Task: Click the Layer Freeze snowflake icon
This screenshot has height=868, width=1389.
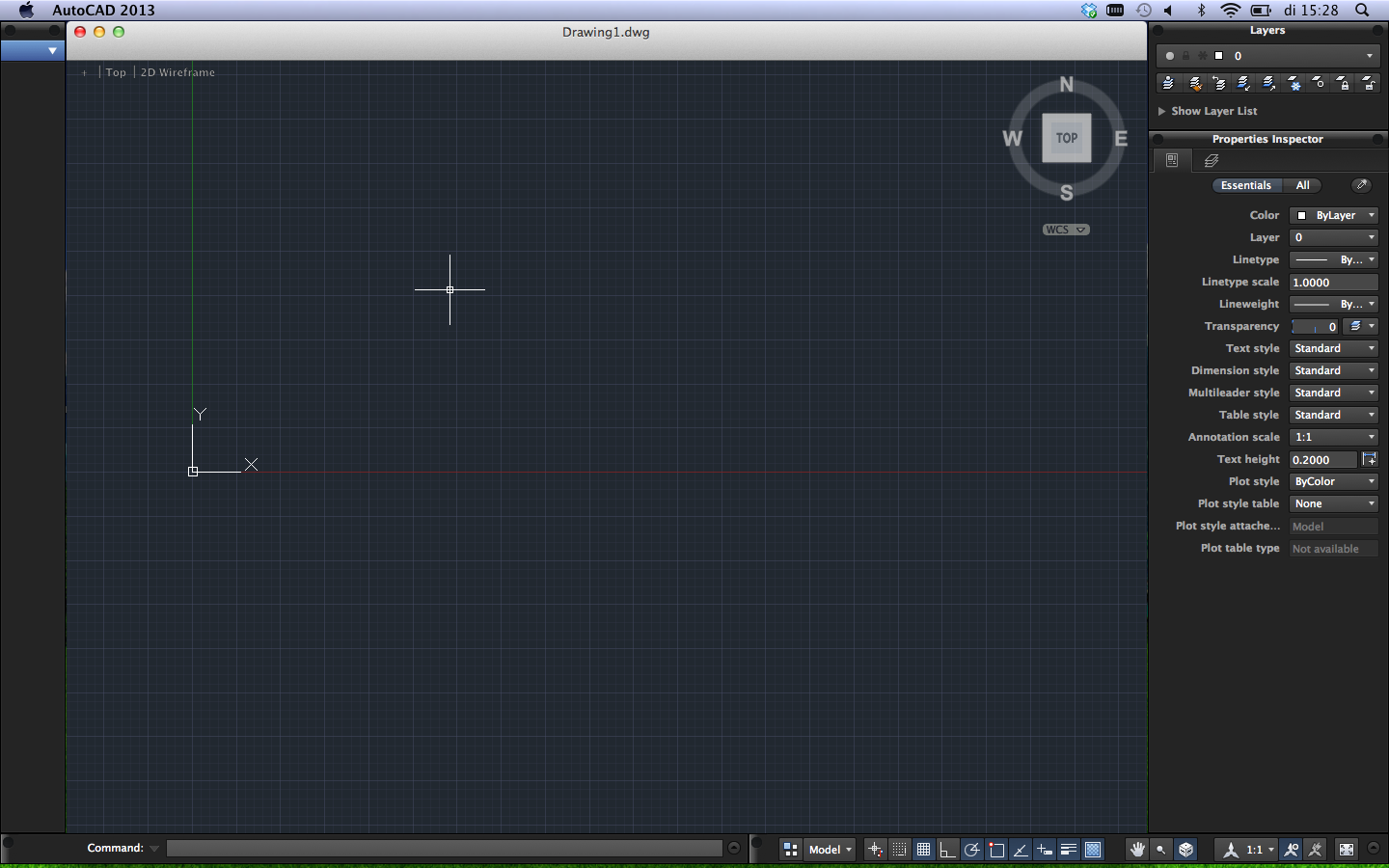Action: click(x=1294, y=84)
